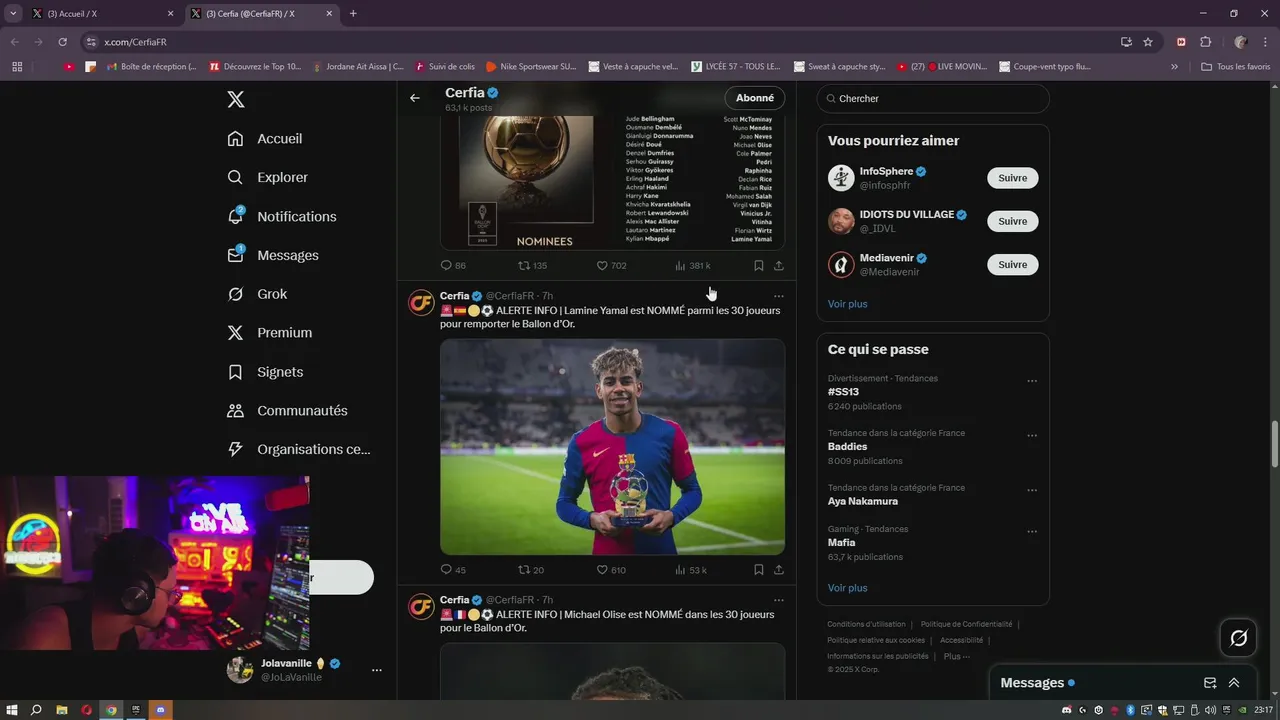Share the Ballon d'Or nominees post
The image size is (1280, 720).
778,266
